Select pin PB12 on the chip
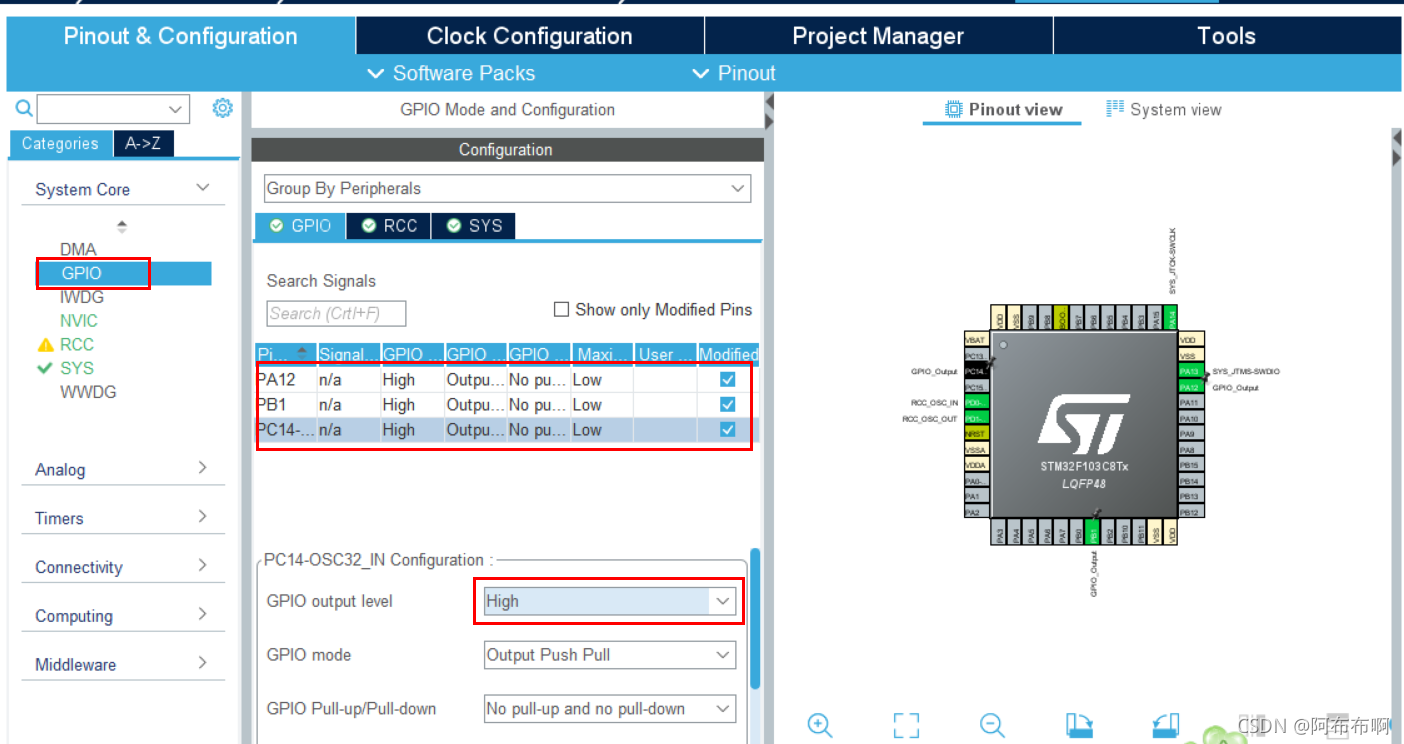 (1191, 512)
